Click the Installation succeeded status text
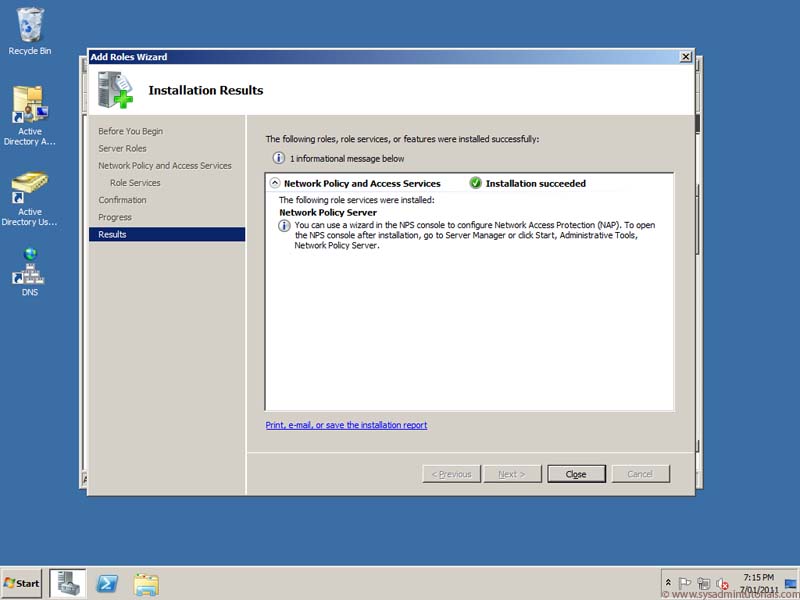The image size is (800, 600). (x=536, y=183)
